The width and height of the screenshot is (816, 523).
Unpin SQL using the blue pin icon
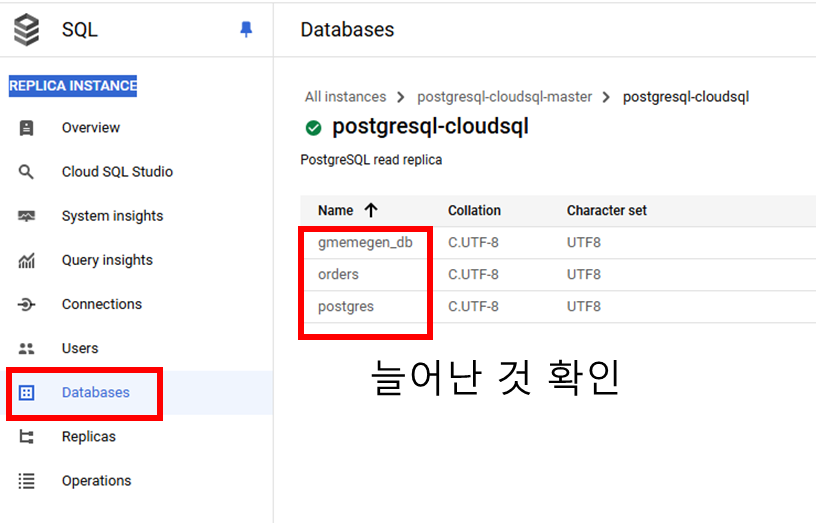click(x=246, y=30)
